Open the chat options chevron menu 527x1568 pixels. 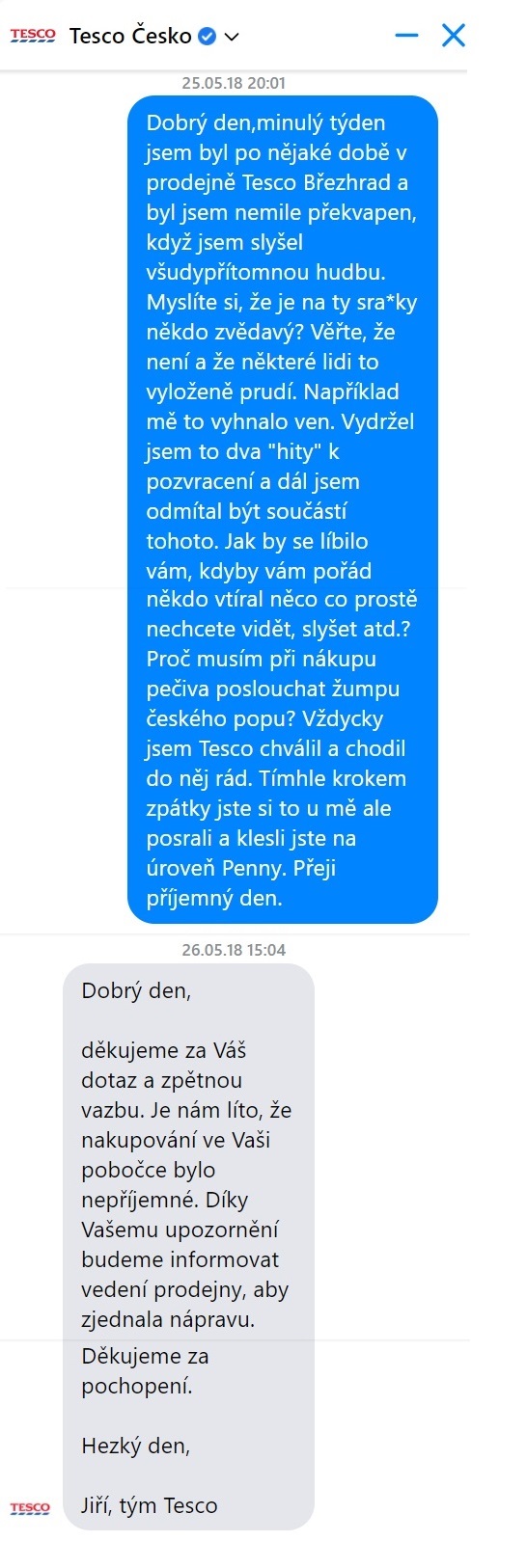coord(231,37)
